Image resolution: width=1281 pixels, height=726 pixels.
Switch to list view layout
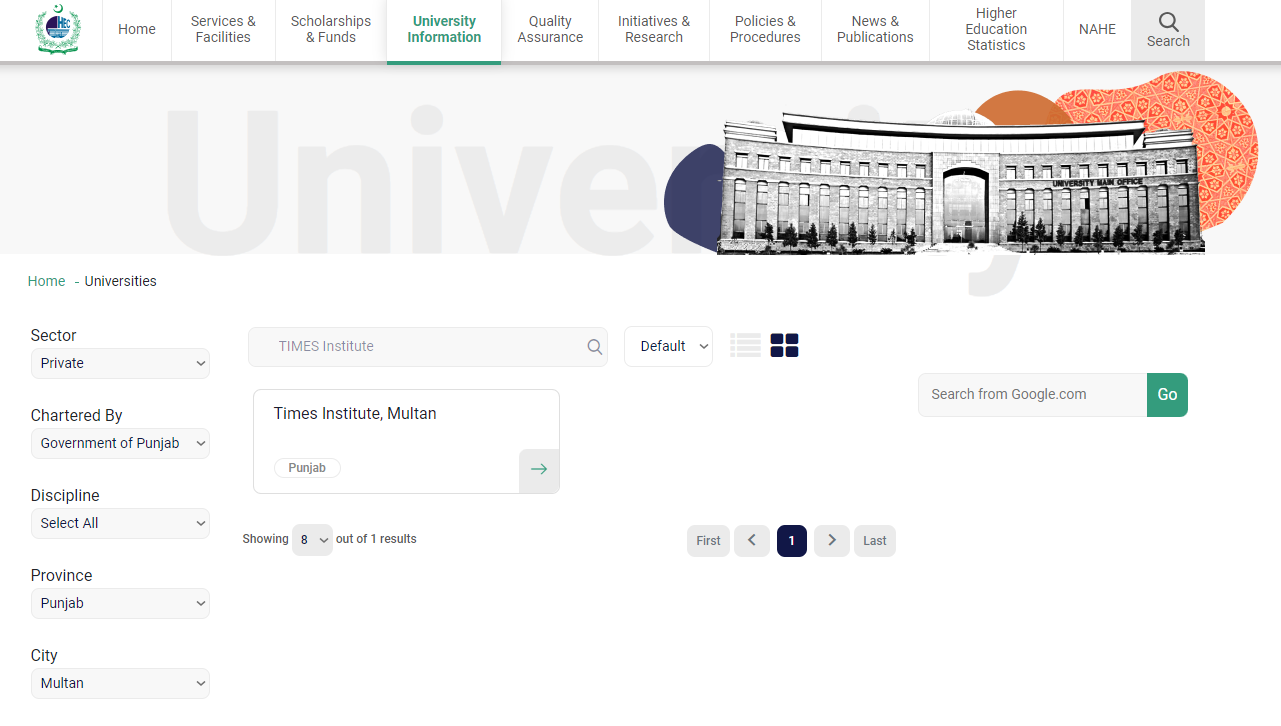click(x=745, y=346)
